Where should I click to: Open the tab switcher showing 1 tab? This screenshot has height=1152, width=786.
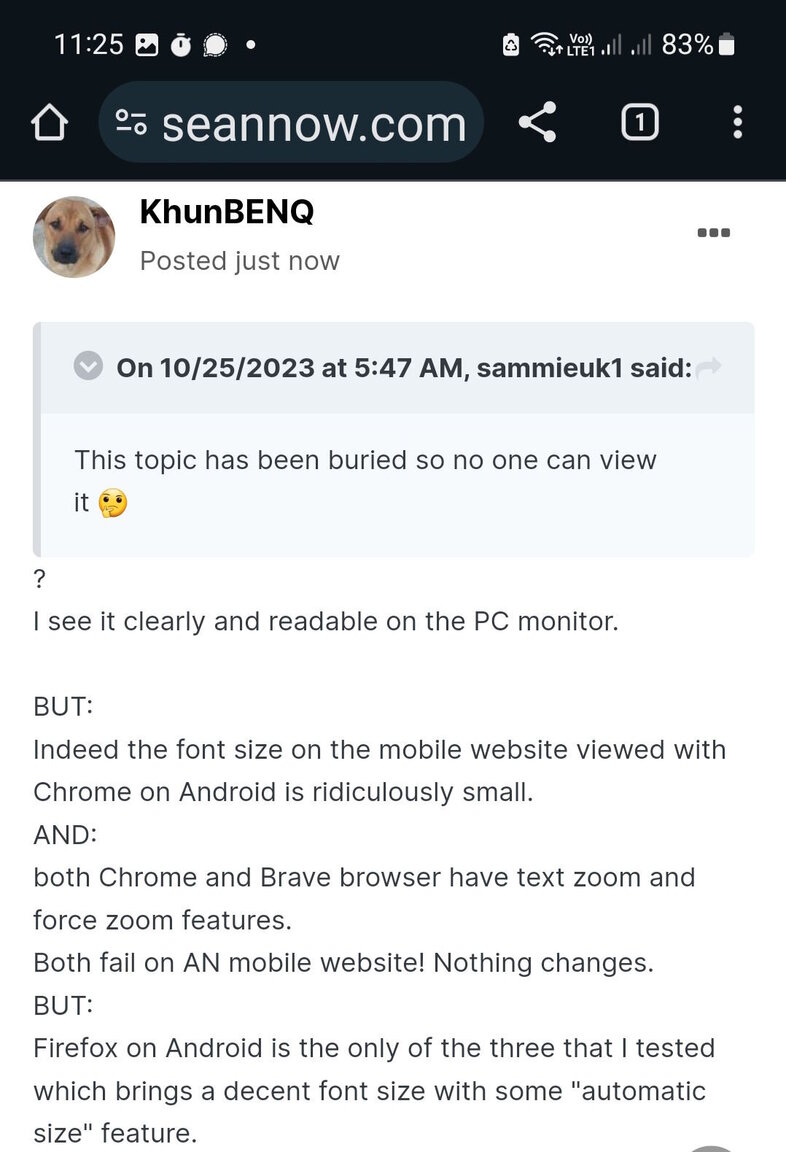(x=640, y=122)
